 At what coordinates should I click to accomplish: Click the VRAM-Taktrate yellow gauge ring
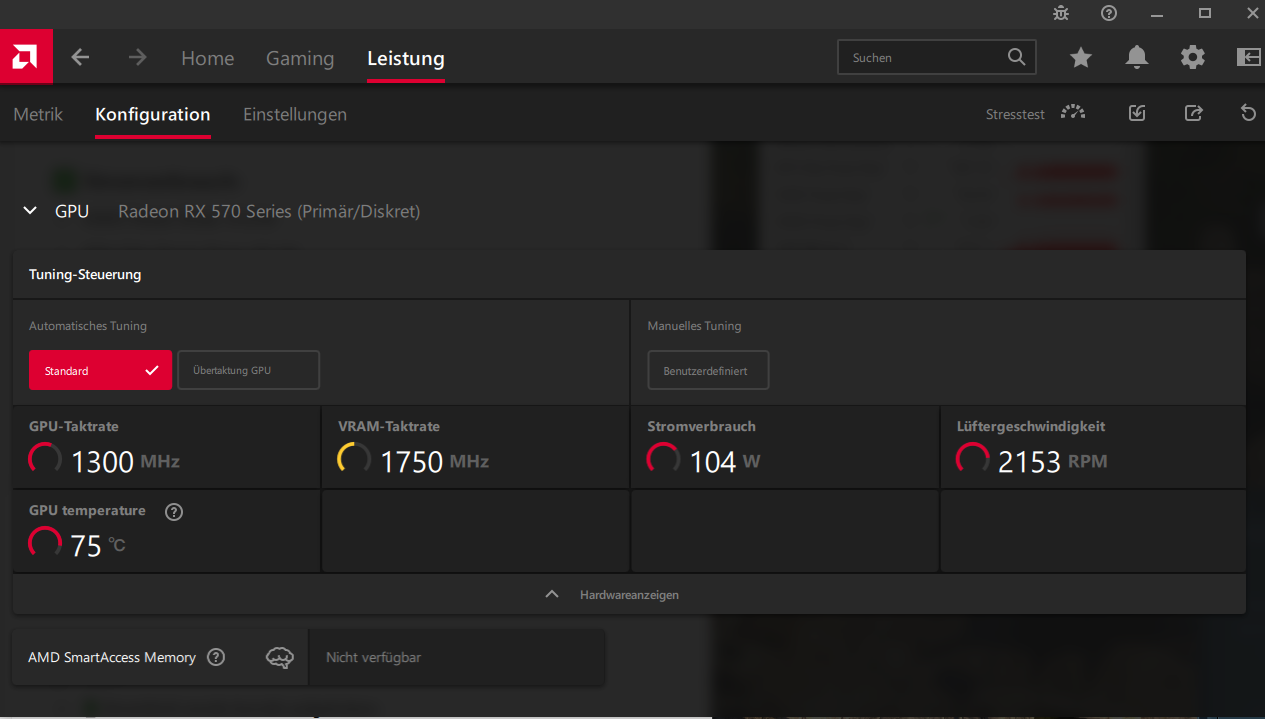pyautogui.click(x=354, y=460)
